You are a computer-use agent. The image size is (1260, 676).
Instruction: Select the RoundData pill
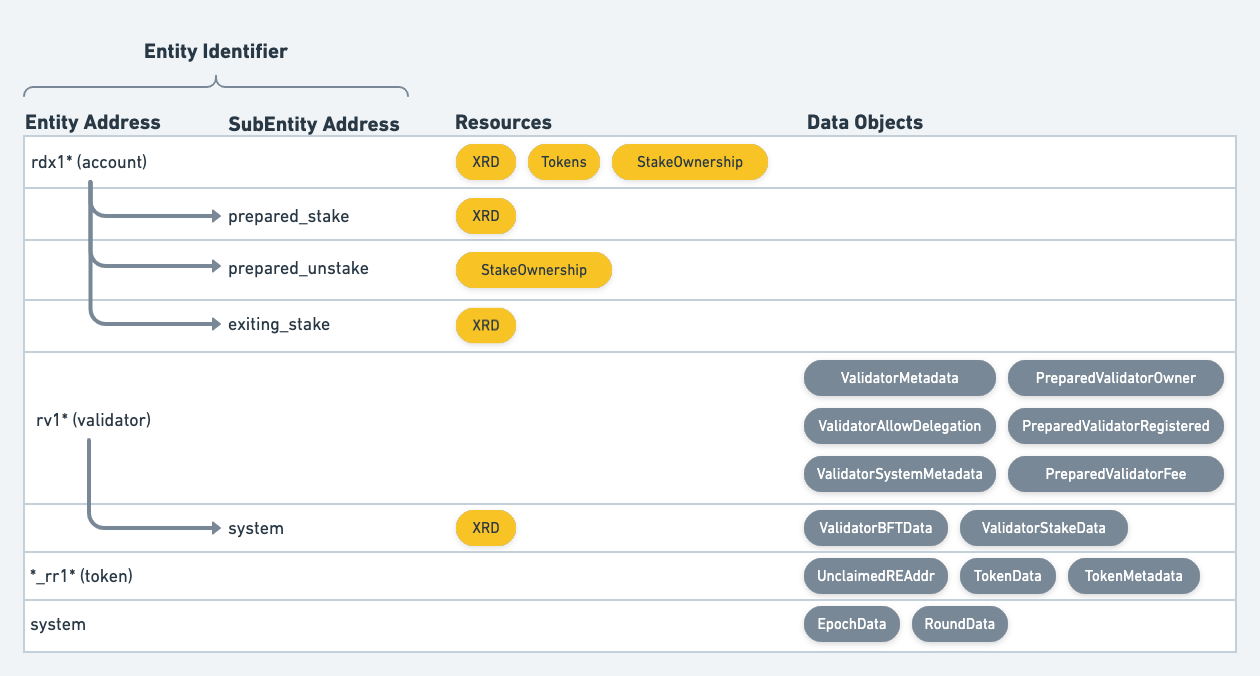click(959, 624)
